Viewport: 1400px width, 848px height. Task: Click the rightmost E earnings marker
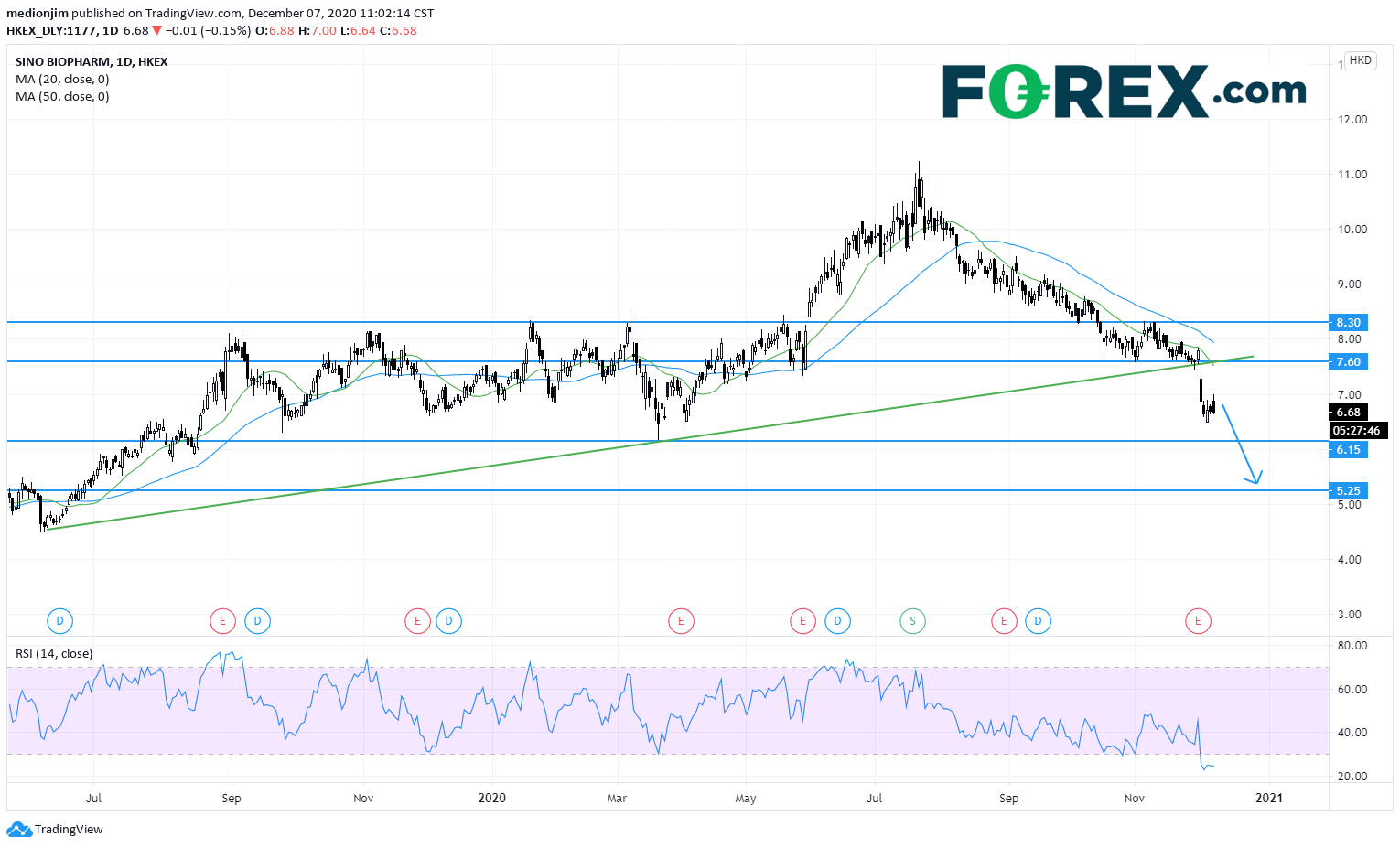coord(1198,622)
